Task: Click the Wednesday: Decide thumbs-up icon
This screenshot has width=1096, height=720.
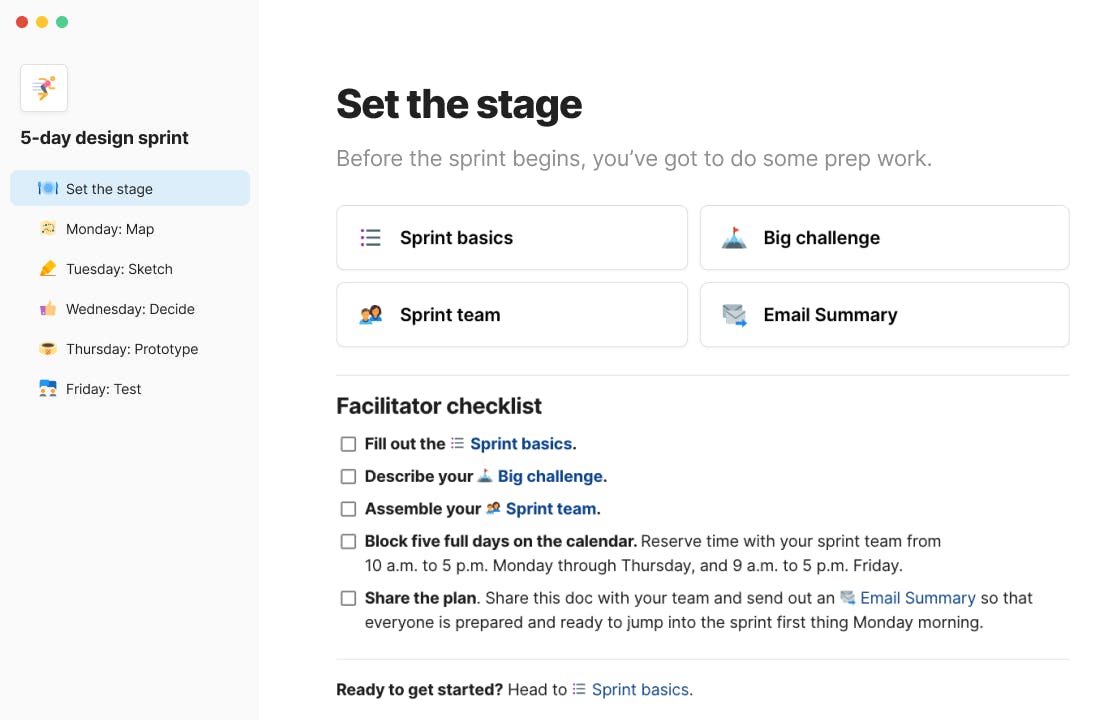Action: click(47, 309)
